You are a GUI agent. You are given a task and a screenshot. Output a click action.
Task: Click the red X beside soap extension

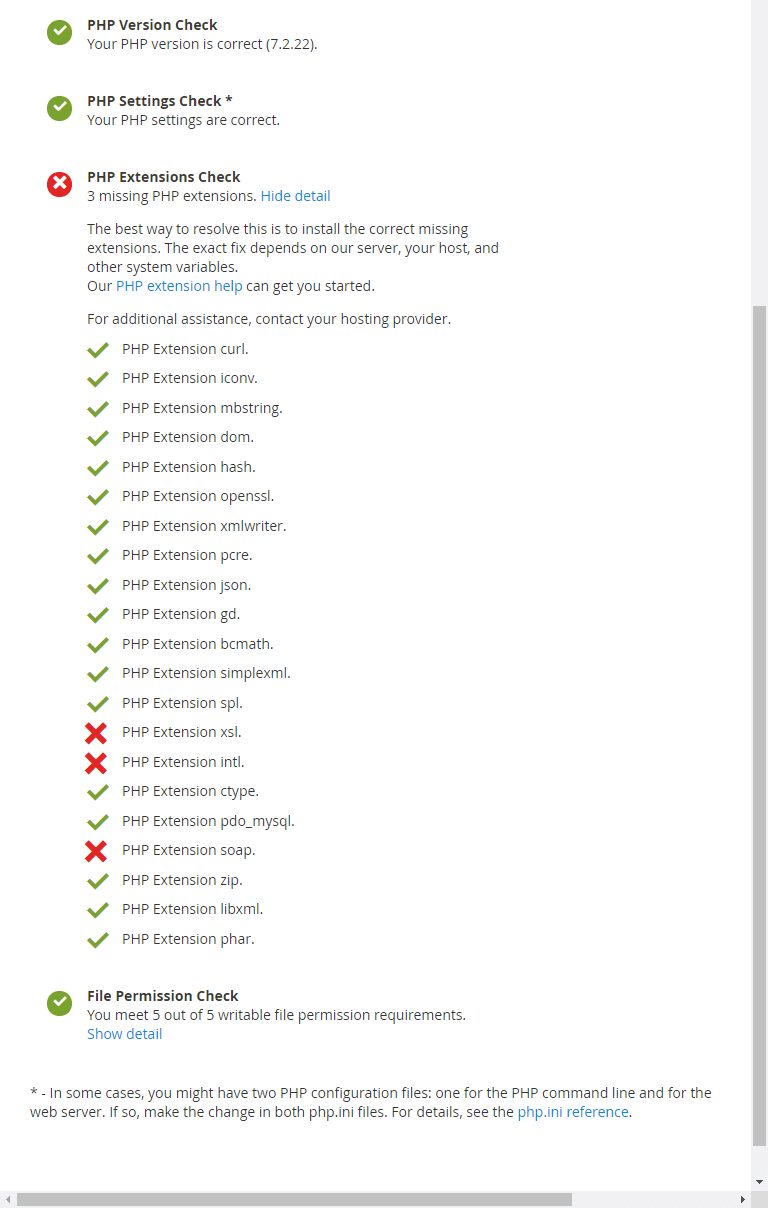[x=96, y=851]
